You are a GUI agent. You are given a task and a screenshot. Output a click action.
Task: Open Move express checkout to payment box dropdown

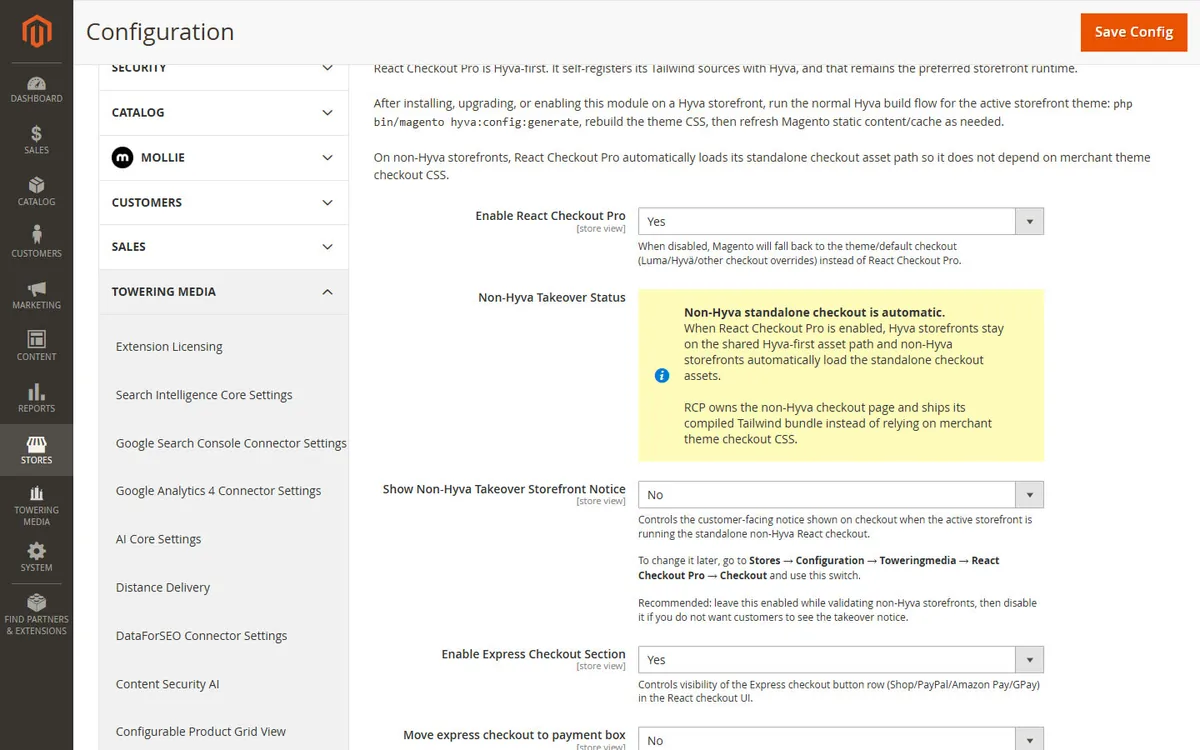(x=840, y=739)
